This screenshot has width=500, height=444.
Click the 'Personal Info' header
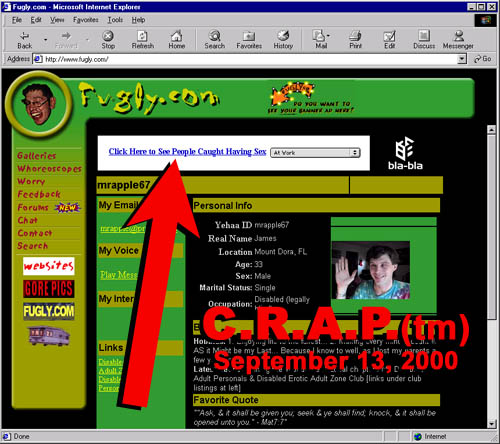[223, 206]
